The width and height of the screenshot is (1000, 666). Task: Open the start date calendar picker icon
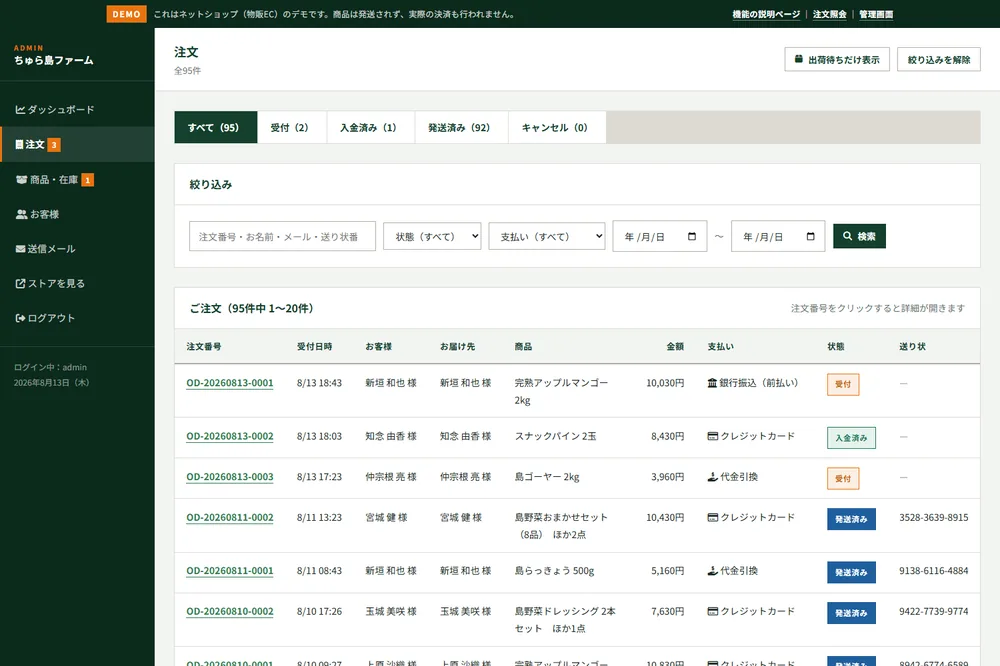coord(692,236)
